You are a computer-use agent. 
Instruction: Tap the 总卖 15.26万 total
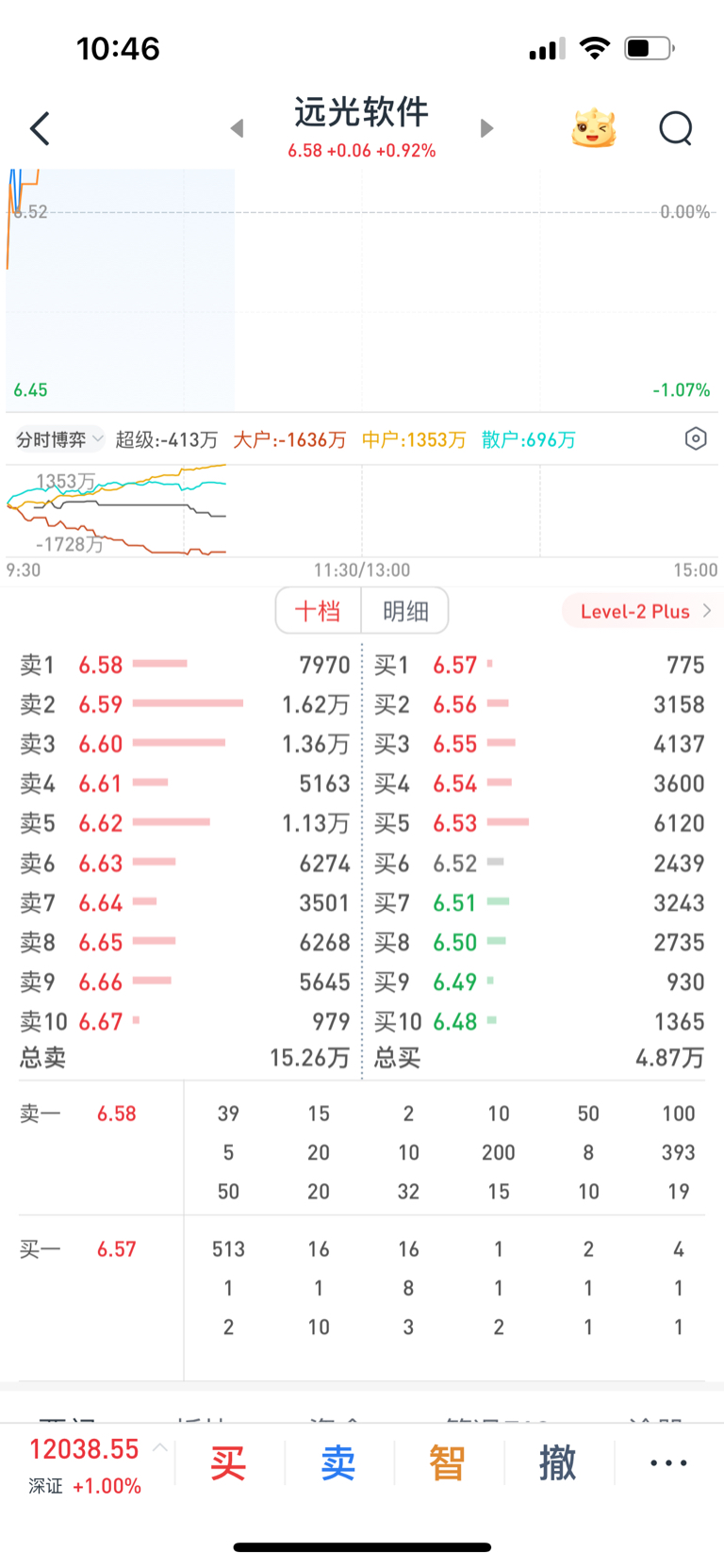point(185,1058)
